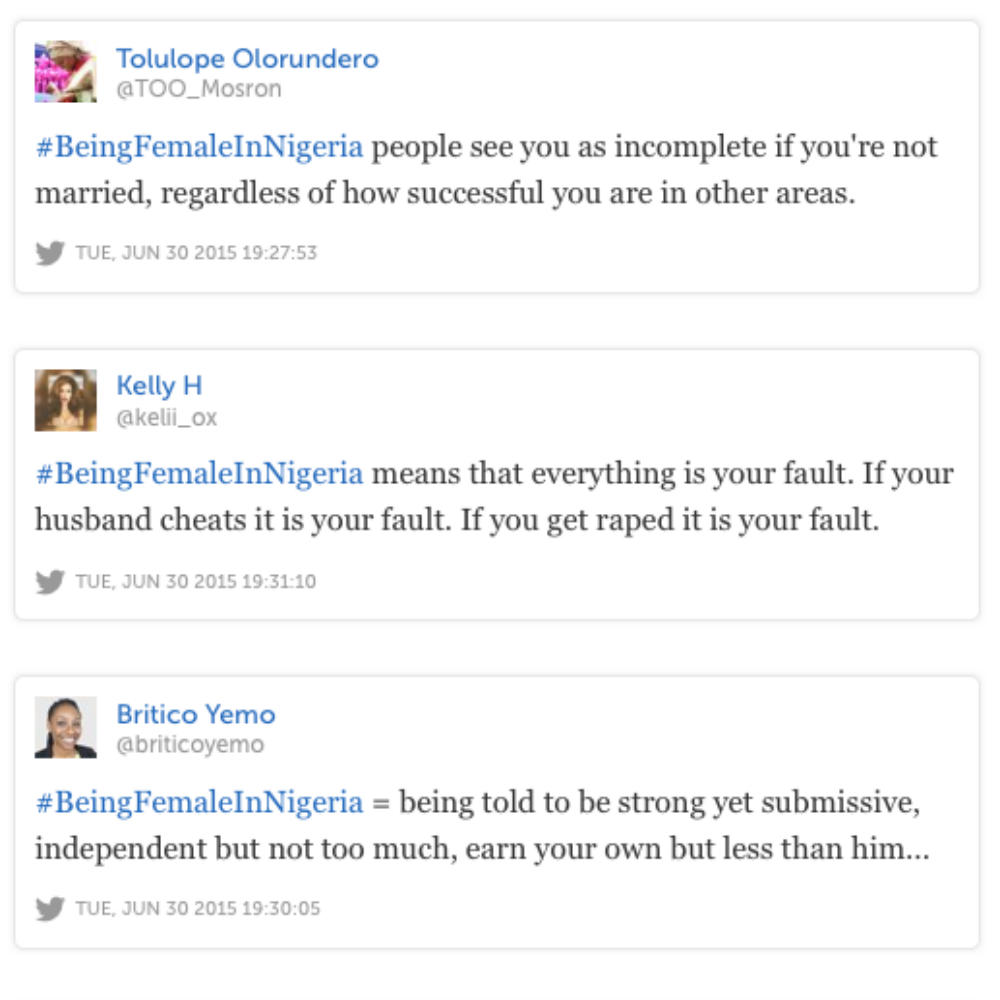Viewport: 1000px width, 1000px height.
Task: Go to the Britico Yemo name link
Action: point(196,714)
